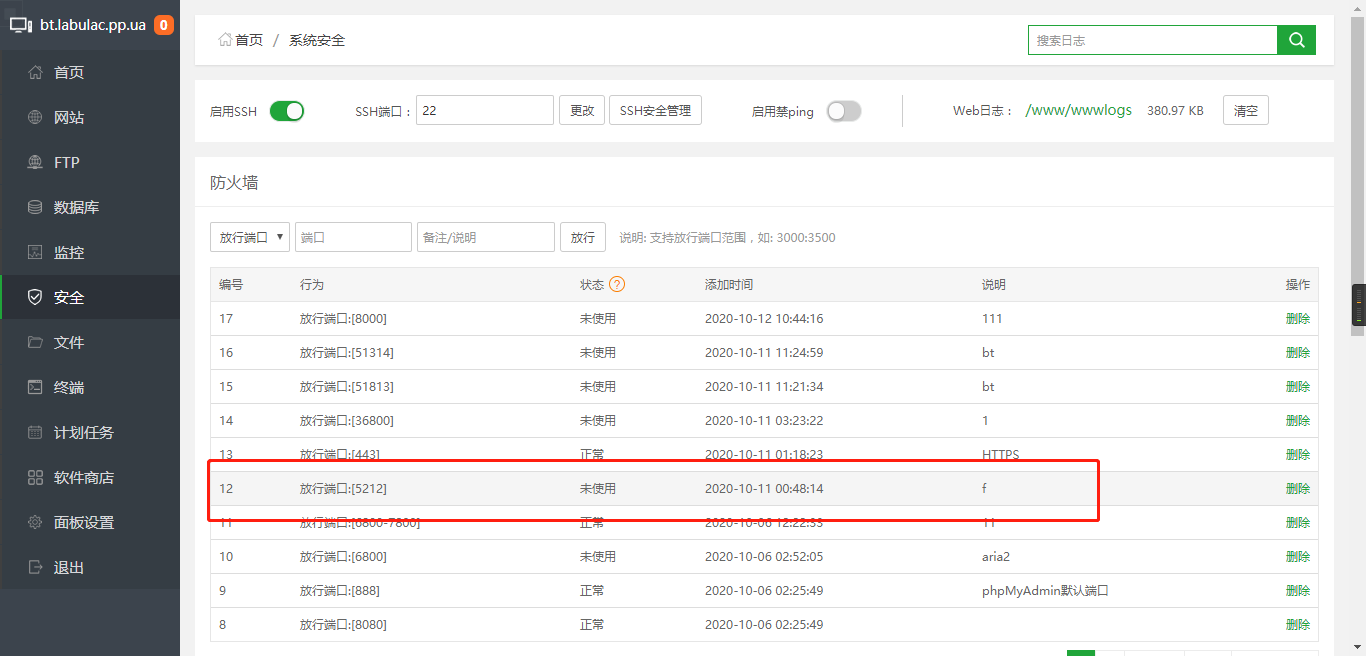1366x656 pixels.
Task: Expand the 放行端口 rule type dropdown
Action: click(250, 237)
